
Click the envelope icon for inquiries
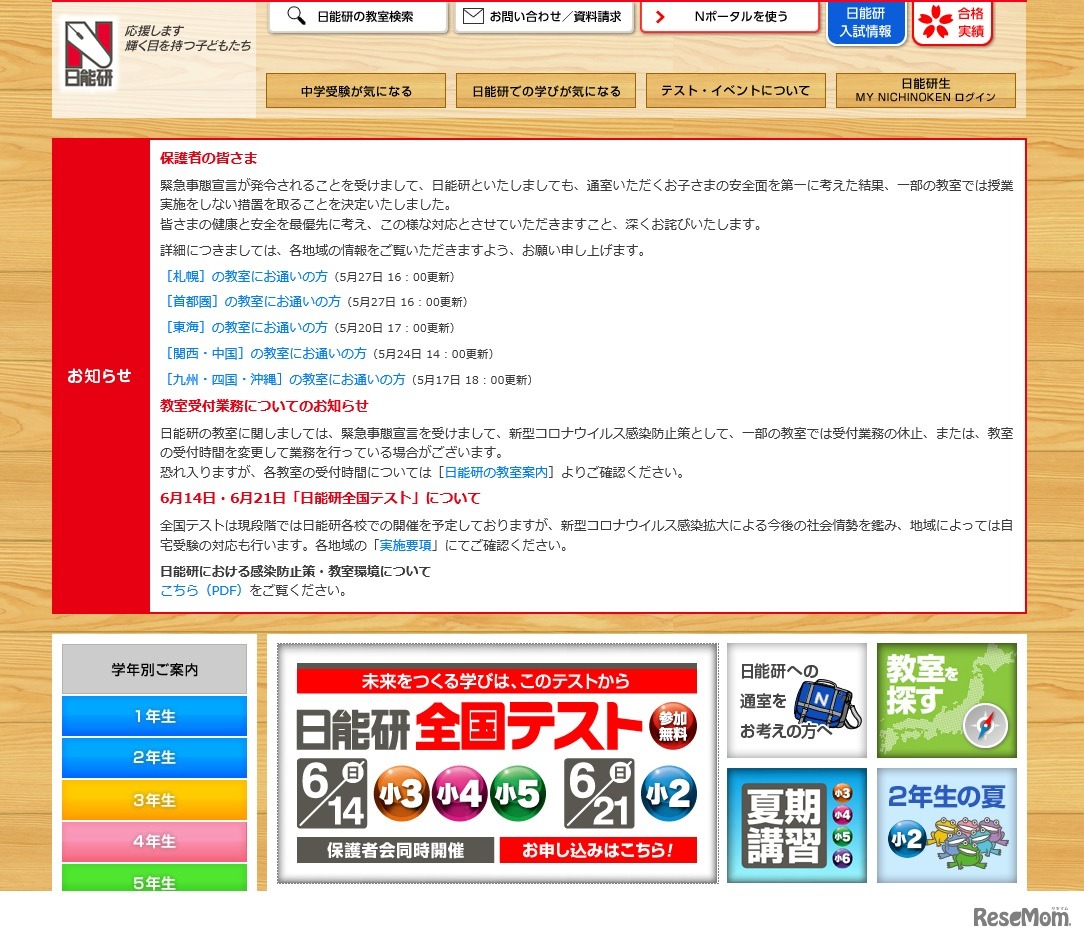(x=473, y=16)
